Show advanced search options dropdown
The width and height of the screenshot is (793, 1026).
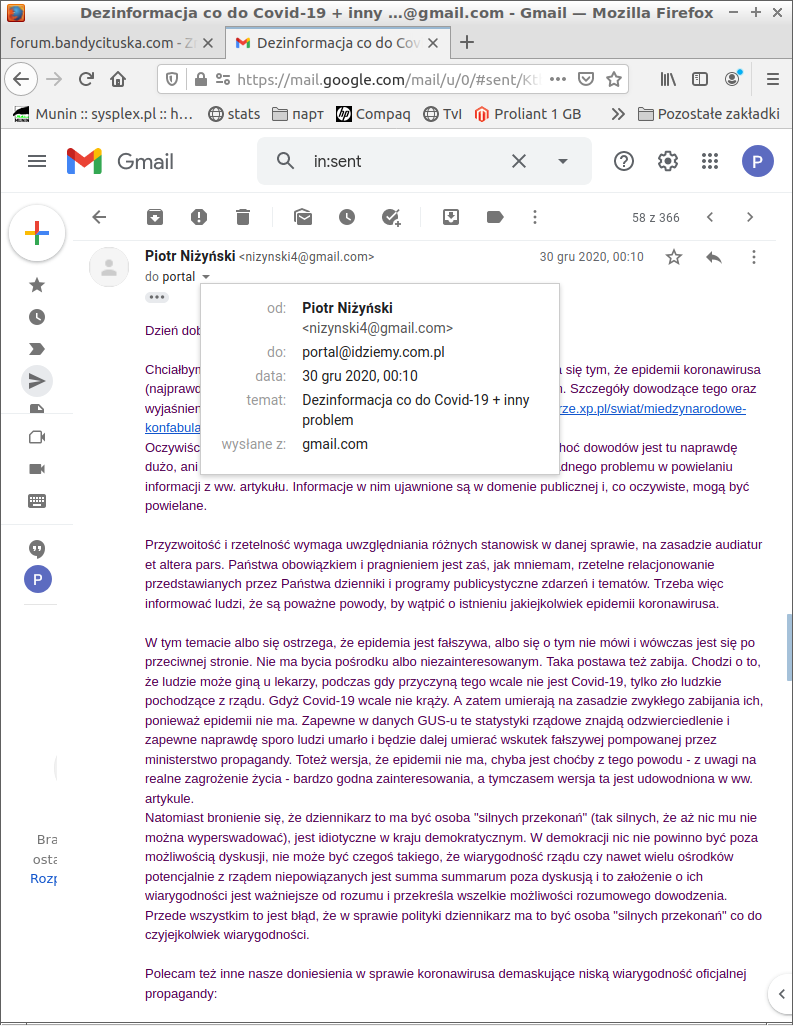(x=563, y=161)
